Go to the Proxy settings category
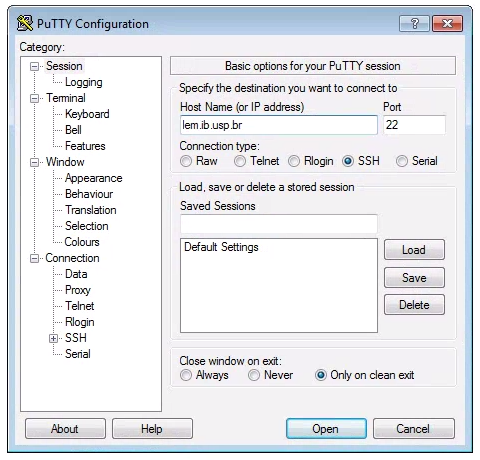This screenshot has width=480, height=460. click(x=78, y=290)
